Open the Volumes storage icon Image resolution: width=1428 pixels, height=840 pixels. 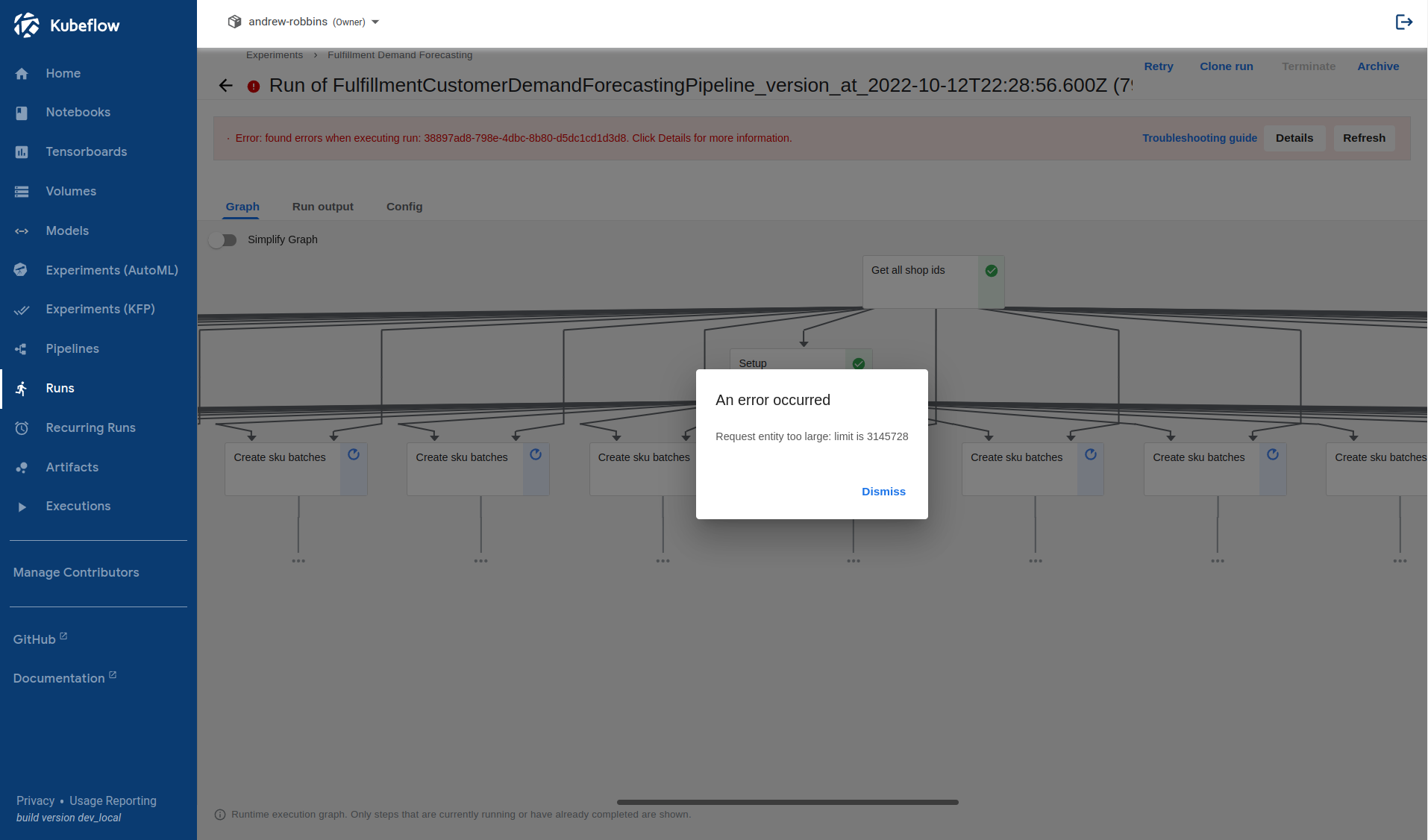point(22,192)
